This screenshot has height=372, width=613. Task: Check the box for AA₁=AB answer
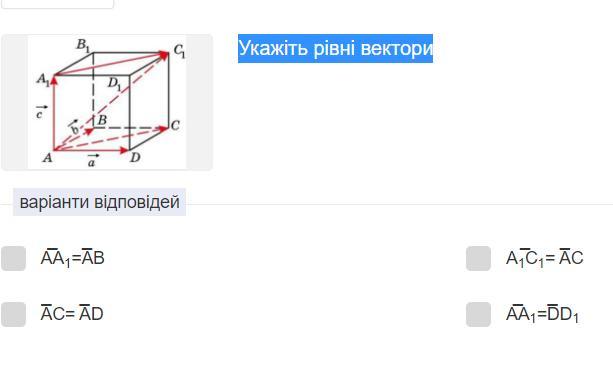[x=14, y=258]
